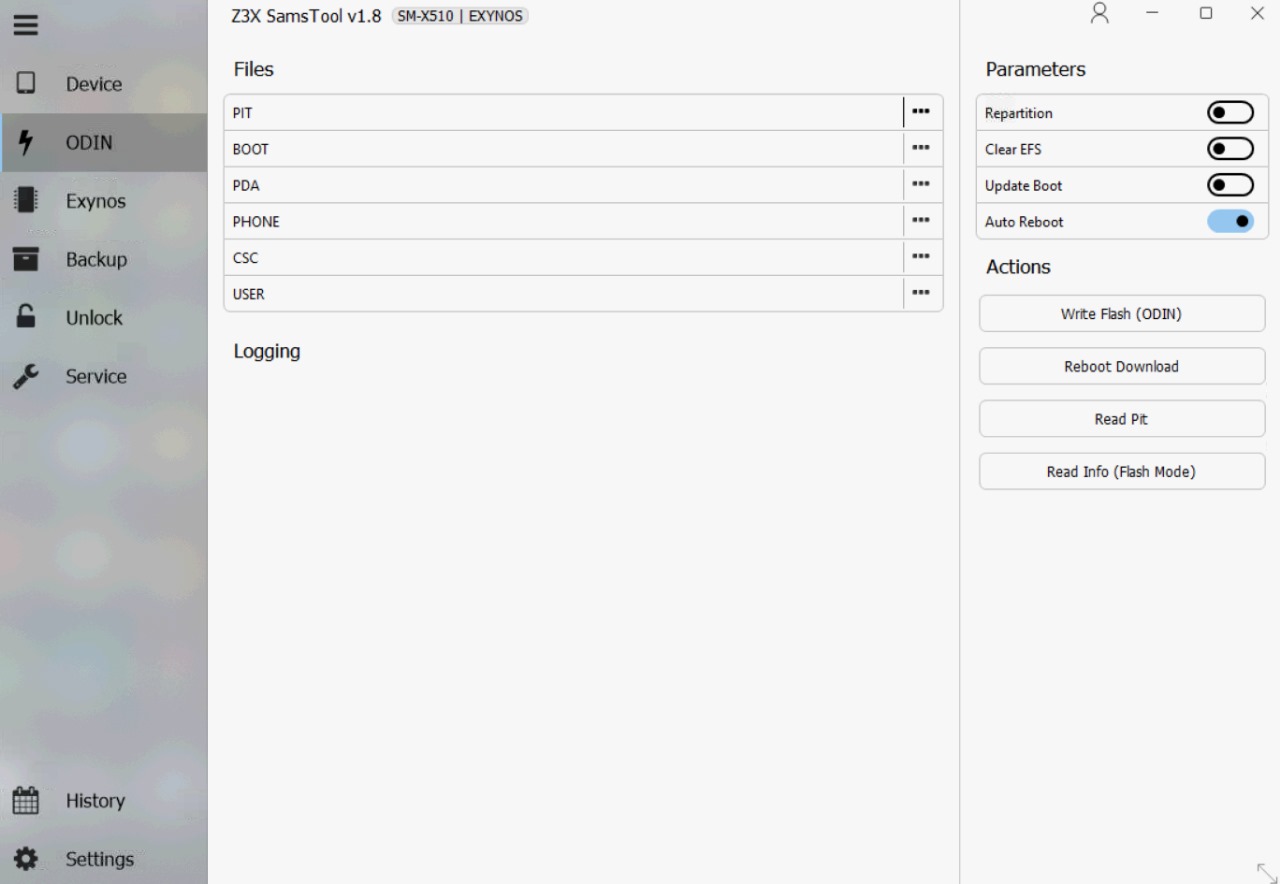Screen dimensions: 1280x884
Task: Open the Settings gear icon
Action: (x=25, y=859)
